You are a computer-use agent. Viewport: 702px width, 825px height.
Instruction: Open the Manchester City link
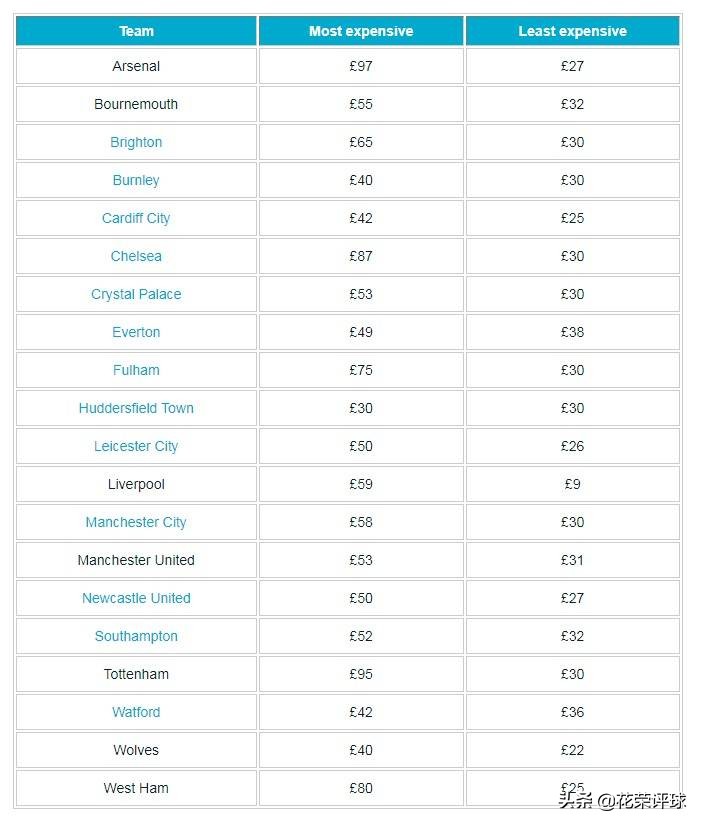click(x=136, y=522)
